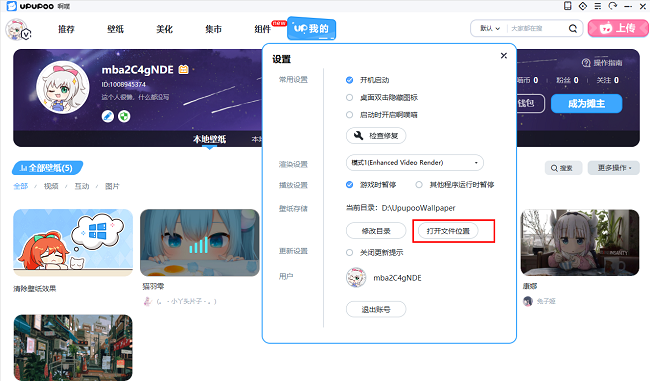Open the blue-haired girl wallpaper thumbnail

pyautogui.click(x=200, y=243)
